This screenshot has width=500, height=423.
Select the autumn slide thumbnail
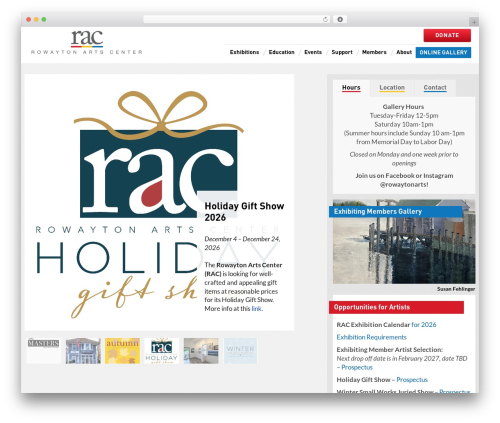(122, 351)
